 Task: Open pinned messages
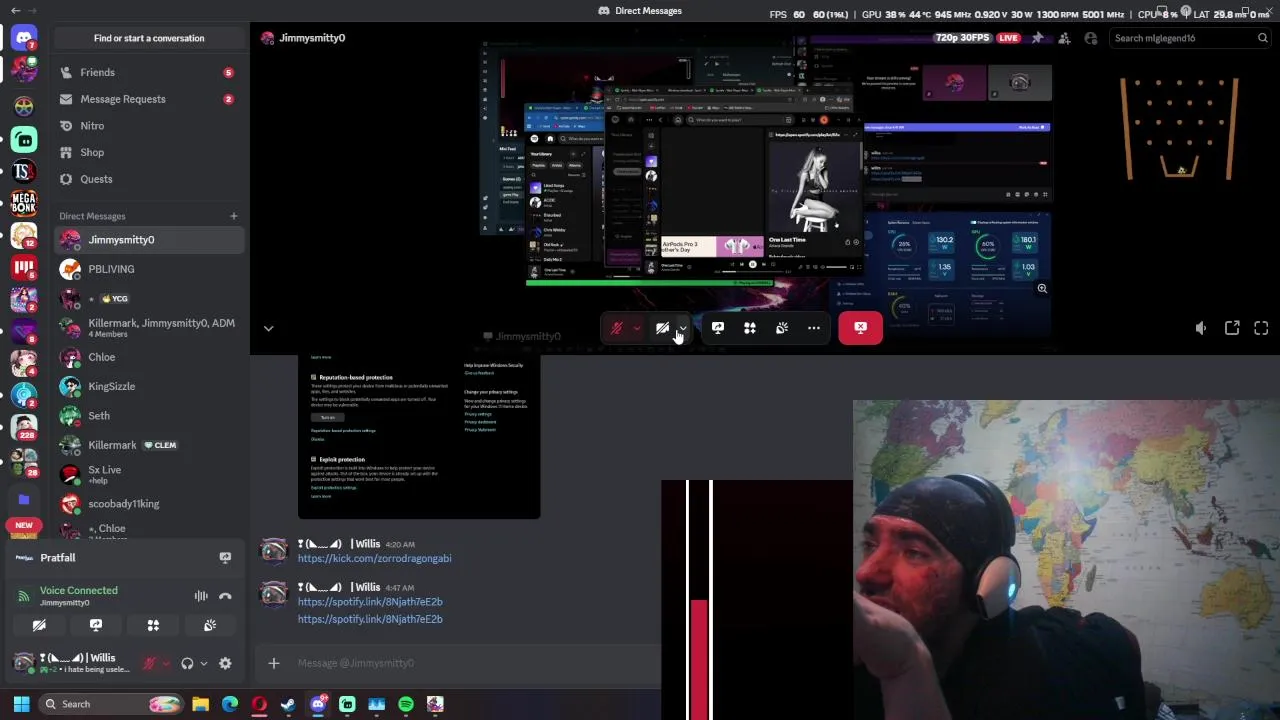(x=1037, y=38)
